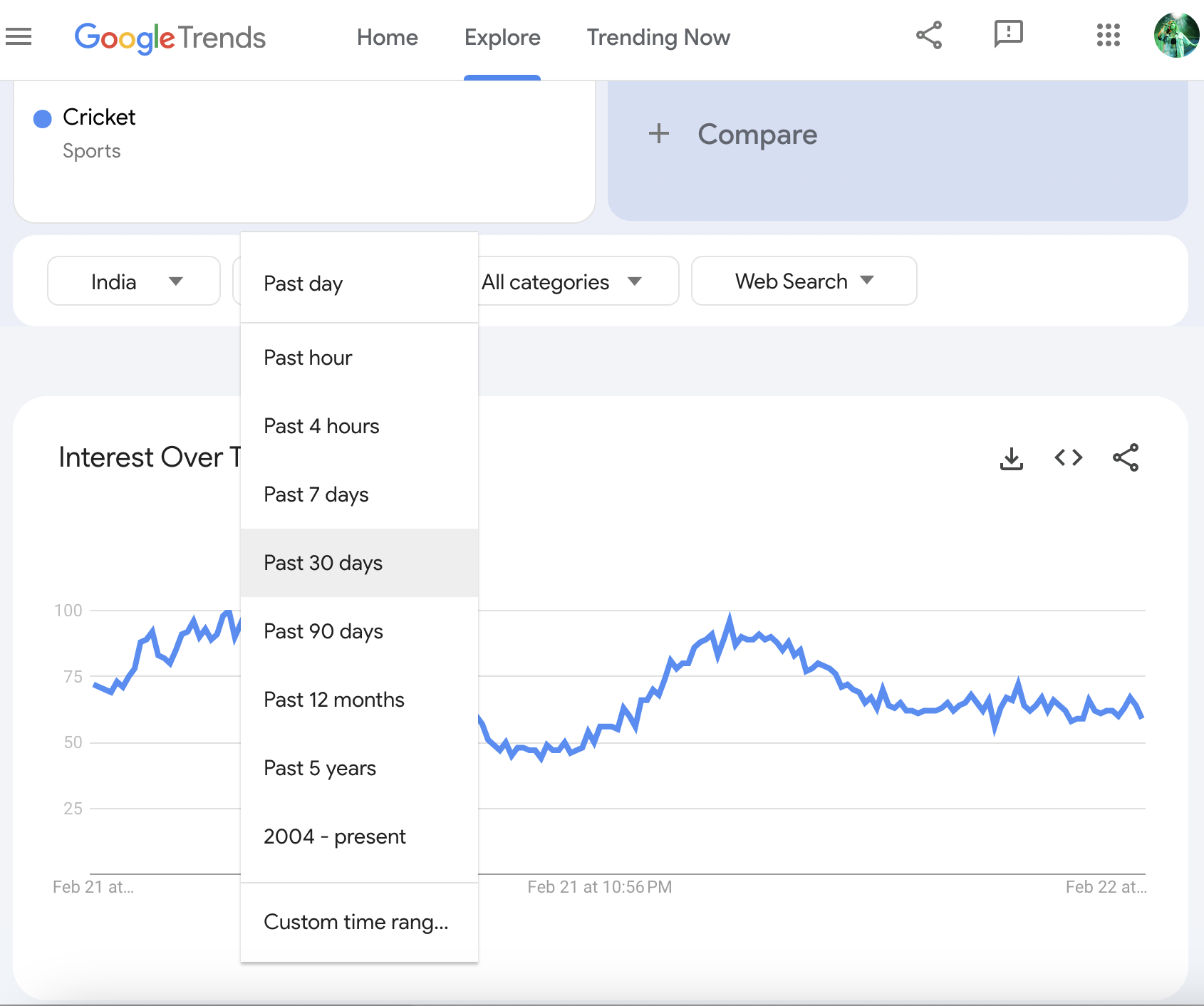1204x1006 pixels.
Task: Open Custom time range option
Action: [360, 922]
